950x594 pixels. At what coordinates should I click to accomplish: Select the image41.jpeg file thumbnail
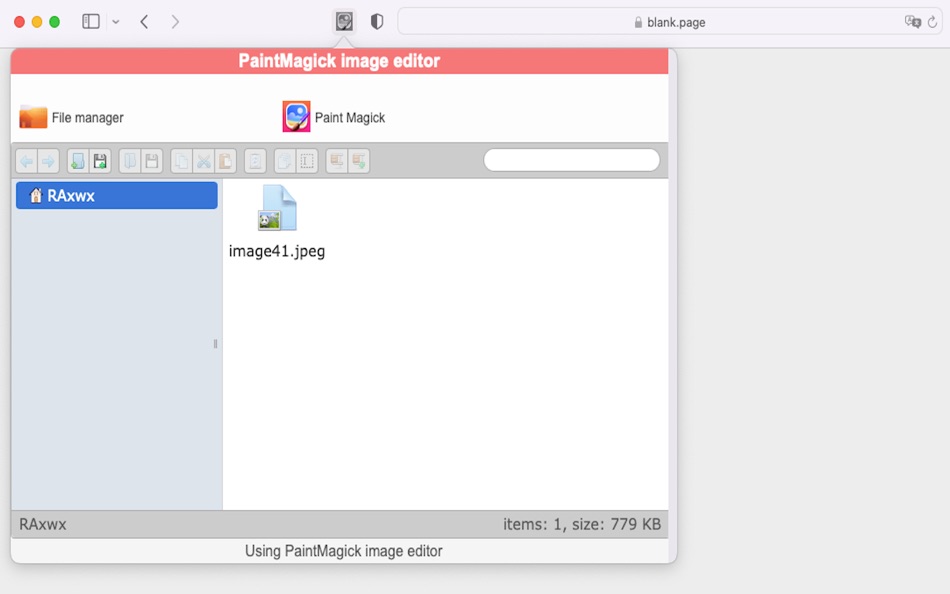click(277, 208)
